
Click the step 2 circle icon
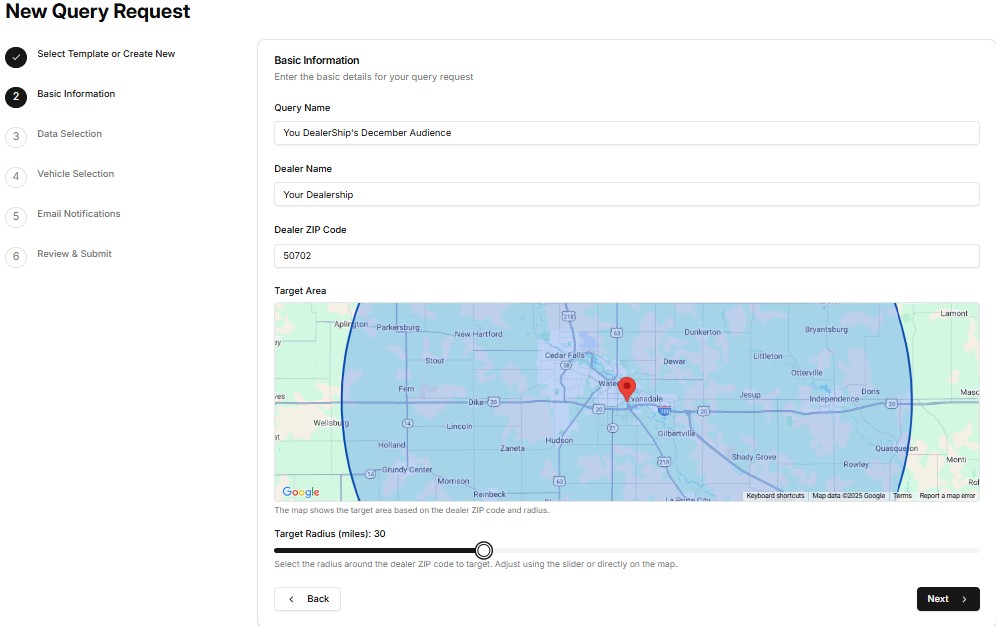pos(16,97)
